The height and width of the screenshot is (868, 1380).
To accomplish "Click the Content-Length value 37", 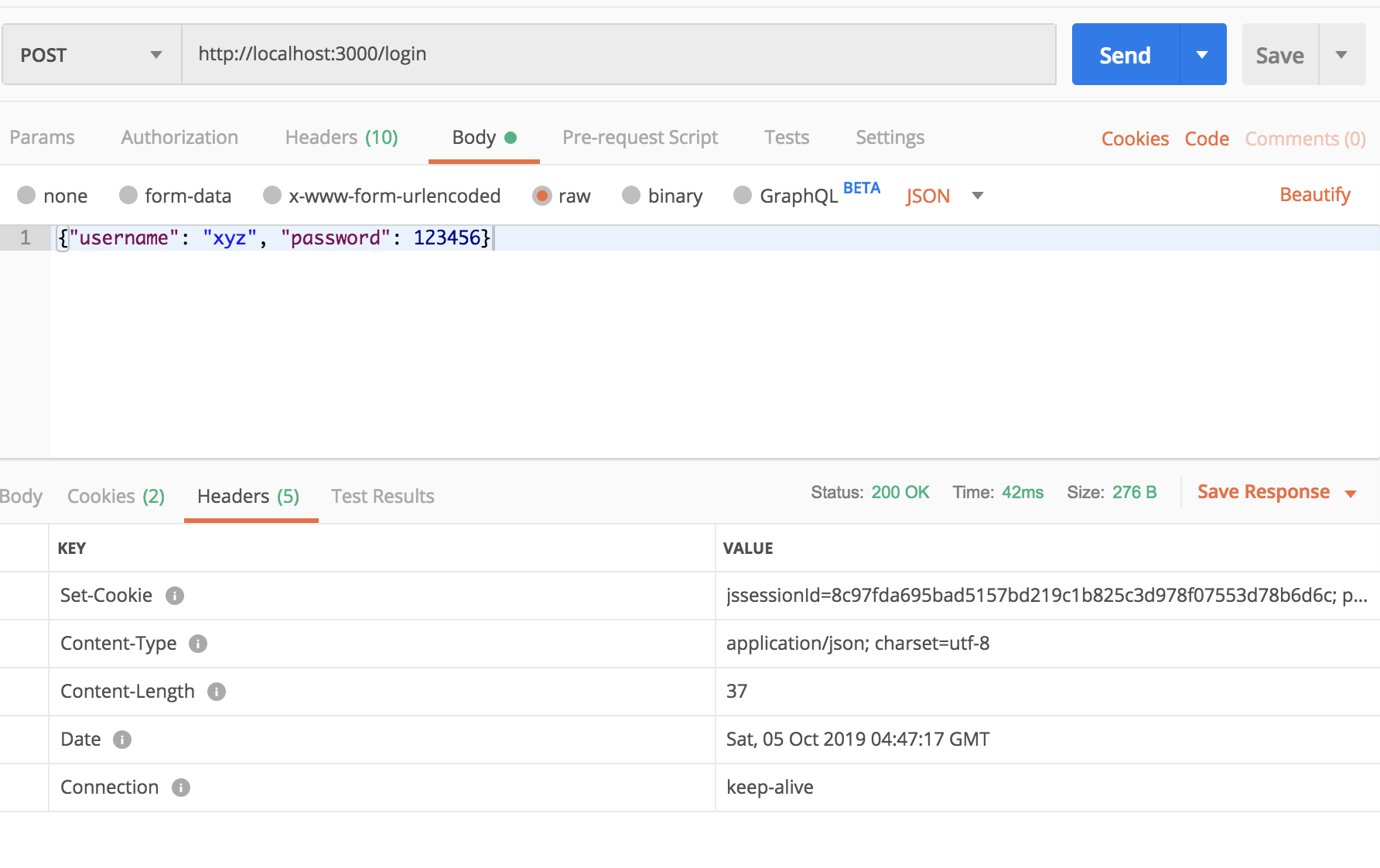I will tap(736, 692).
